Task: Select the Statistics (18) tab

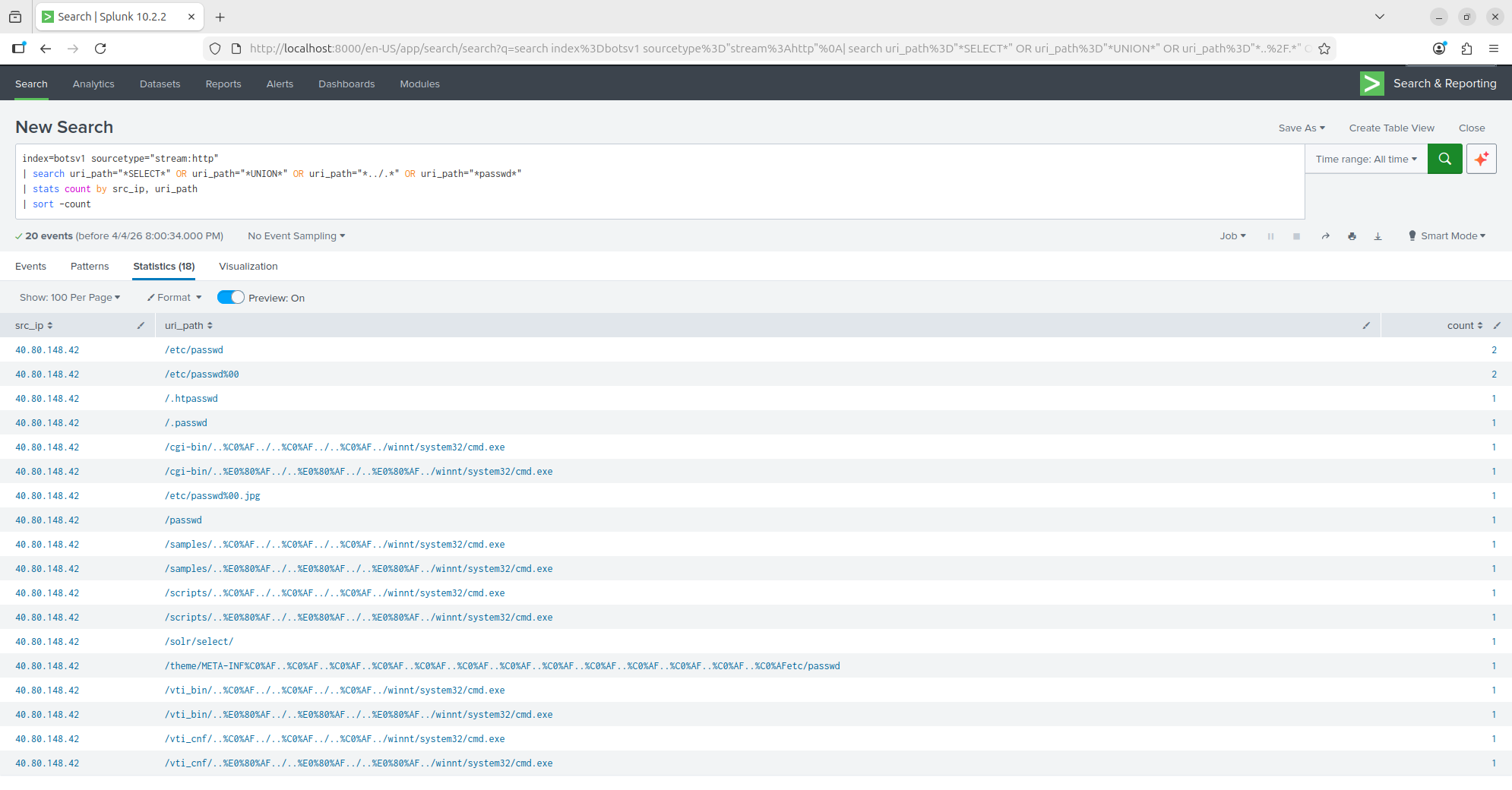Action: [164, 266]
